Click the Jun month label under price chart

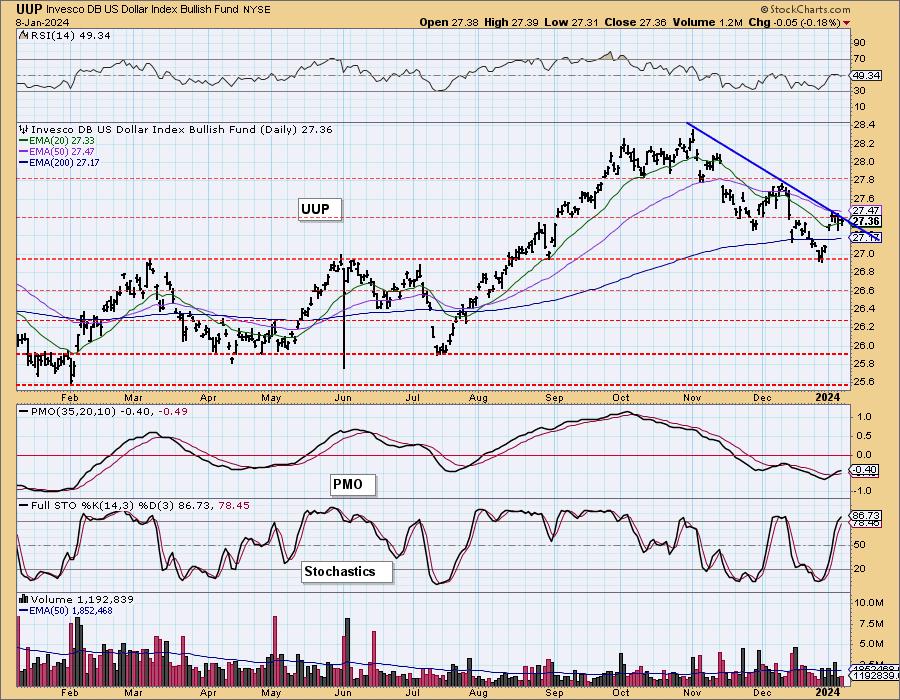(x=343, y=398)
